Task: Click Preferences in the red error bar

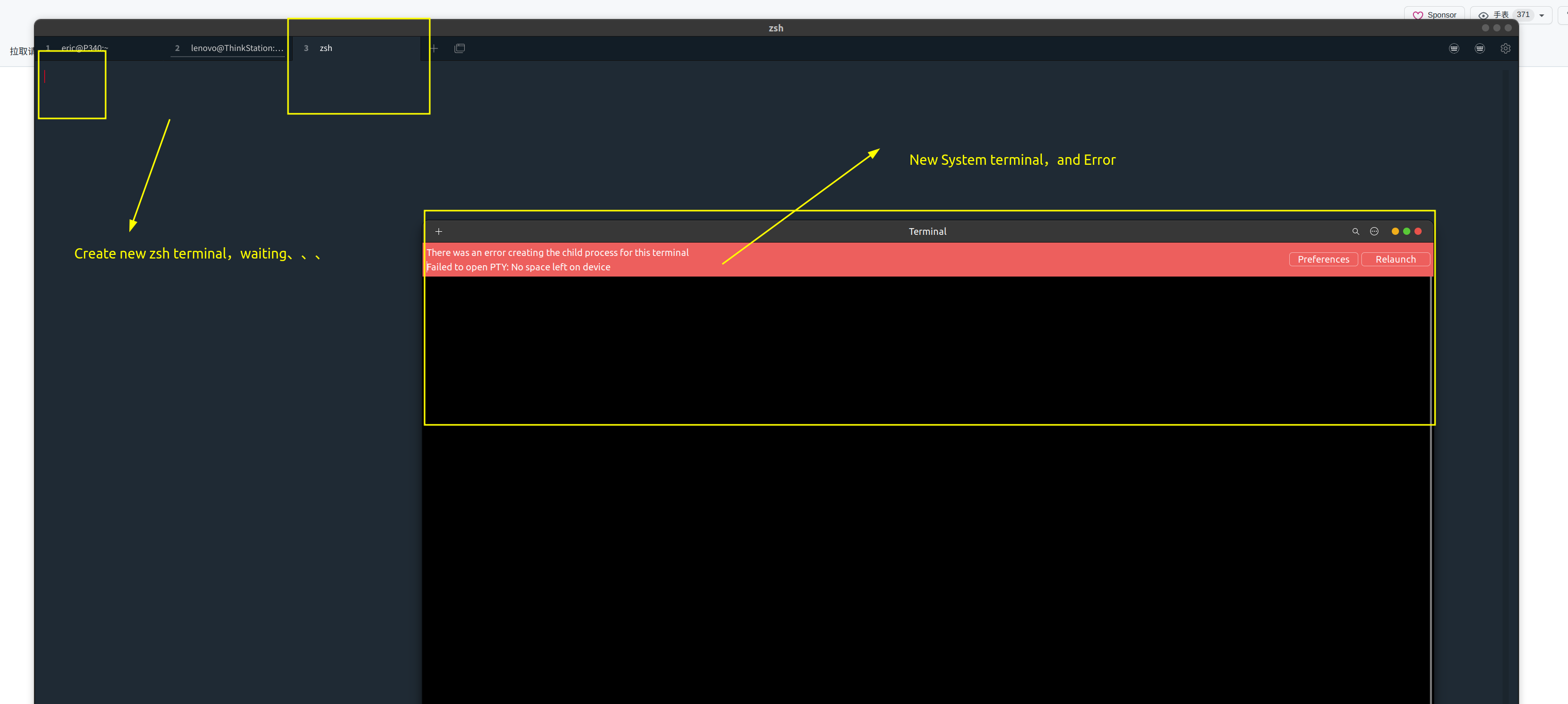Action: click(1323, 259)
